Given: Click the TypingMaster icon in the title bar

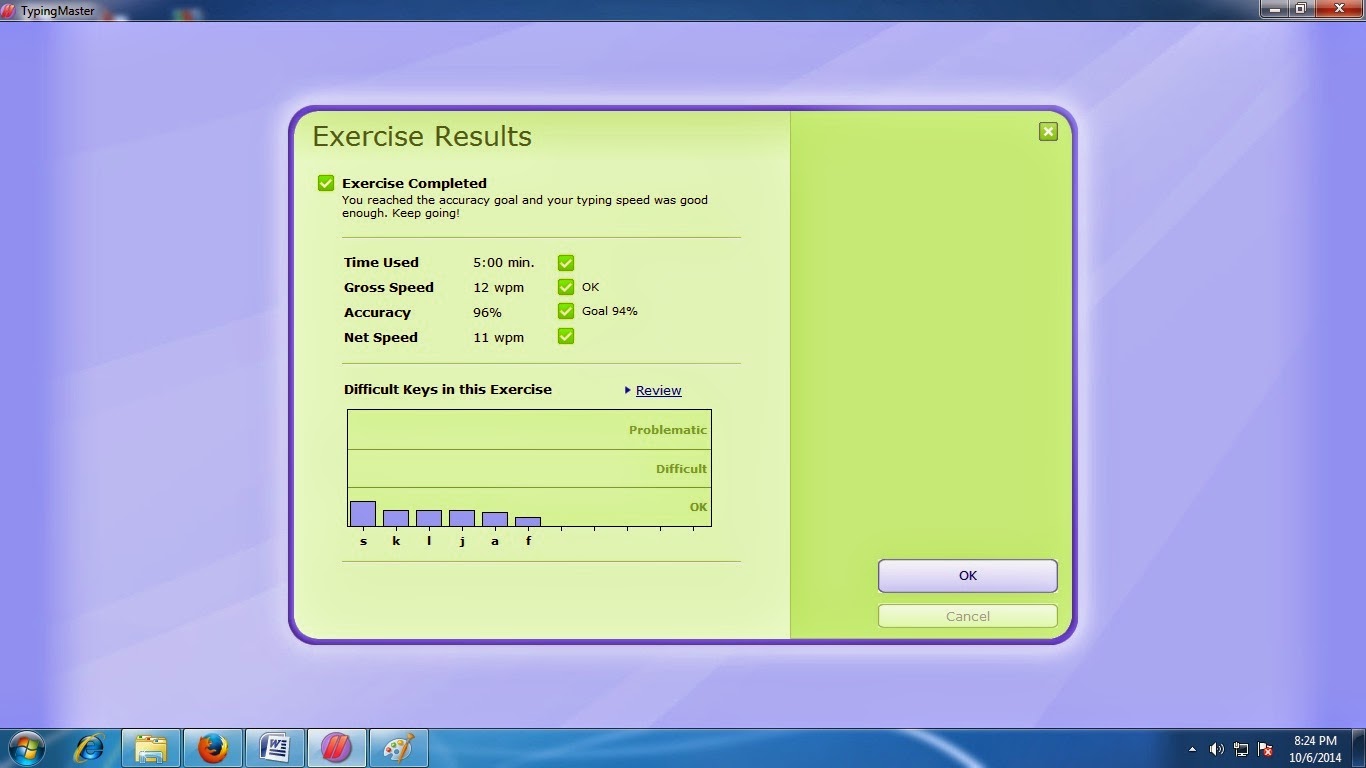Looking at the screenshot, I should pos(10,10).
